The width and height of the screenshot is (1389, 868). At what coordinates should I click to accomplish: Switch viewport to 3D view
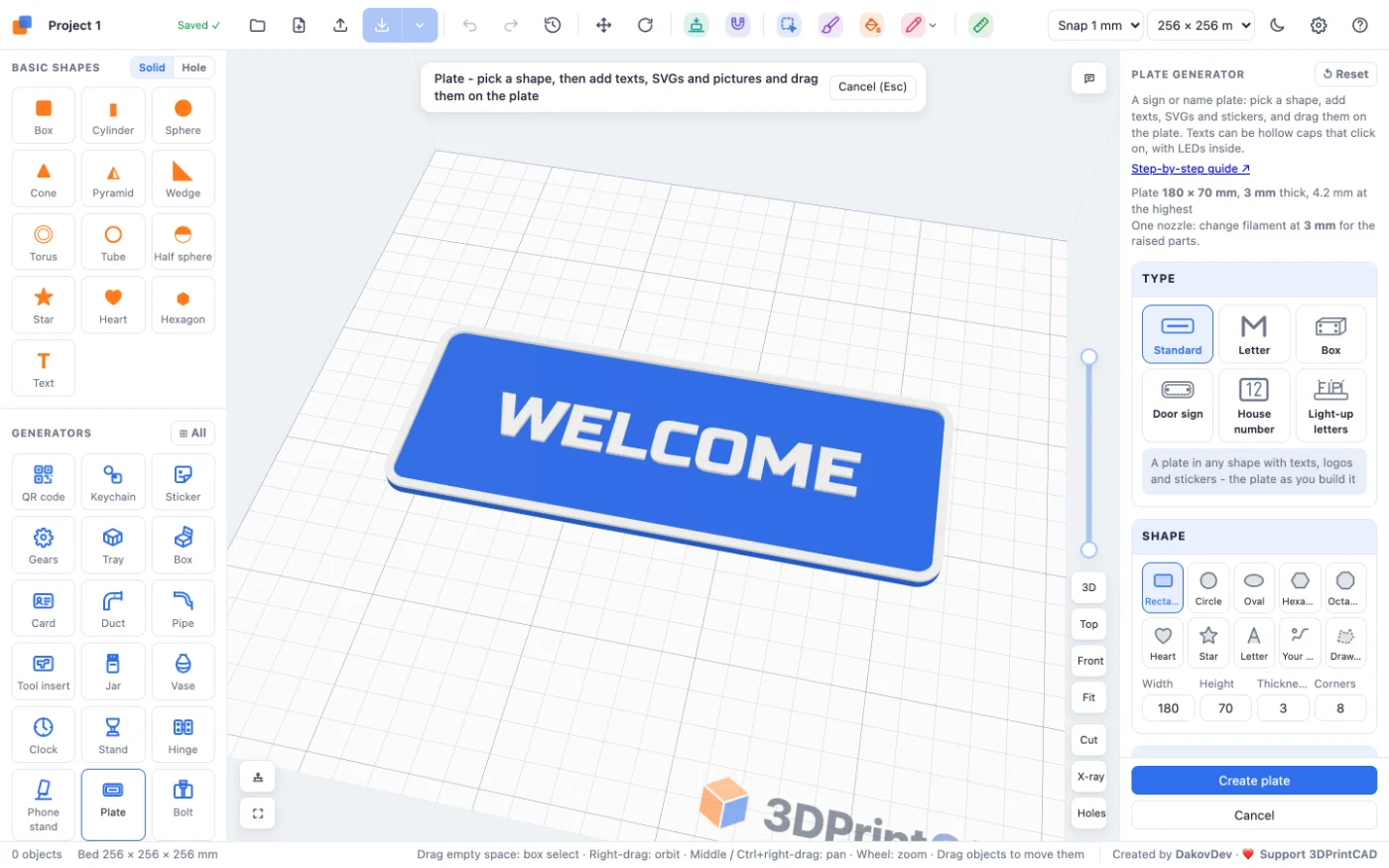pyautogui.click(x=1088, y=587)
